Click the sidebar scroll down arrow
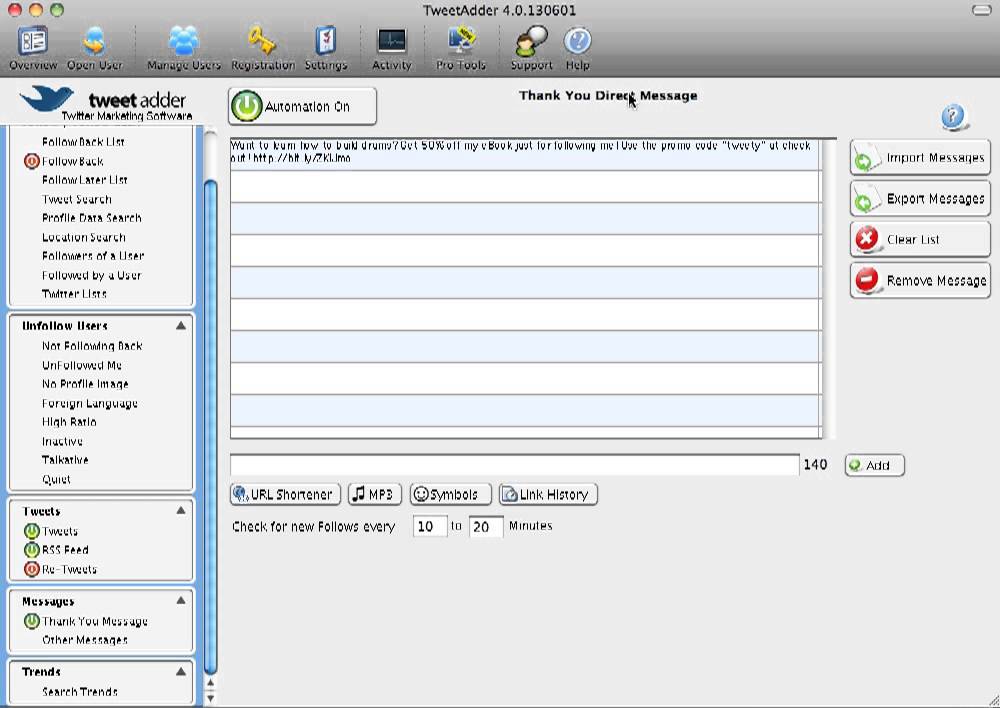 click(210, 698)
